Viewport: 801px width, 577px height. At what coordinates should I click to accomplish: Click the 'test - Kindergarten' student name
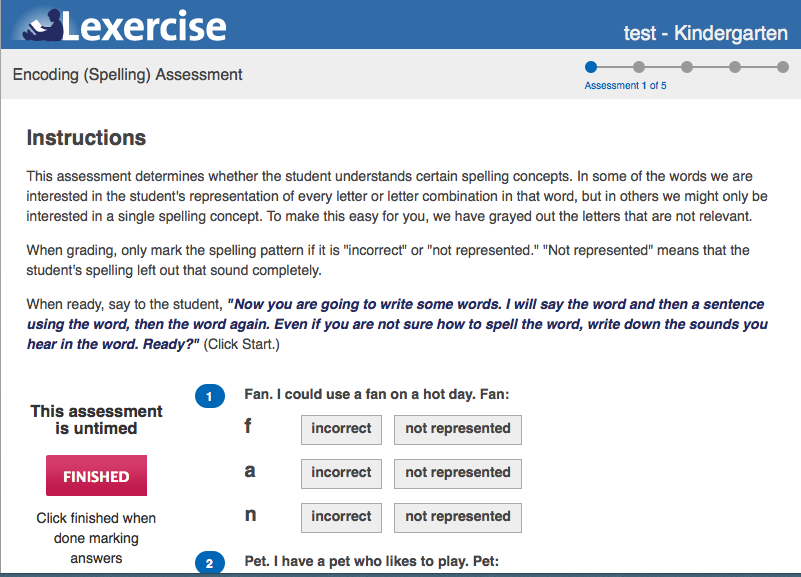click(x=705, y=33)
